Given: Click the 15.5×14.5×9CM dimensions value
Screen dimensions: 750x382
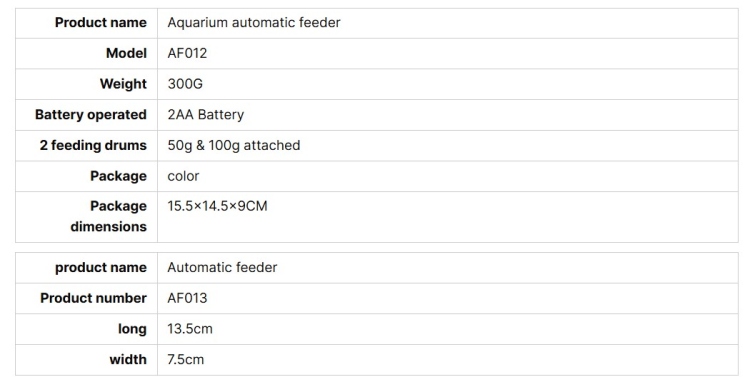Looking at the screenshot, I should coord(217,206).
